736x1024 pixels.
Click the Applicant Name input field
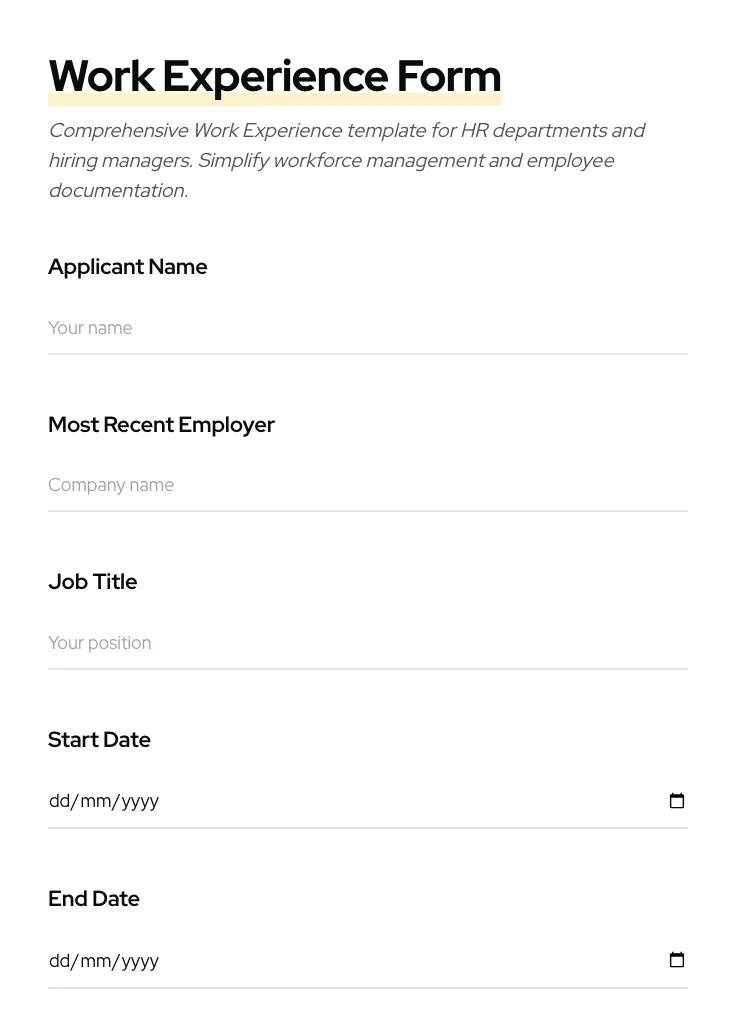coord(367,328)
